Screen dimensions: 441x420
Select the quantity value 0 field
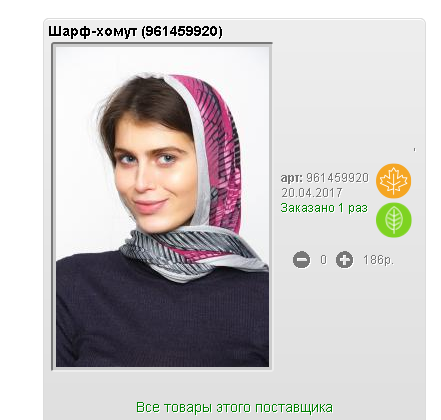coord(323,260)
